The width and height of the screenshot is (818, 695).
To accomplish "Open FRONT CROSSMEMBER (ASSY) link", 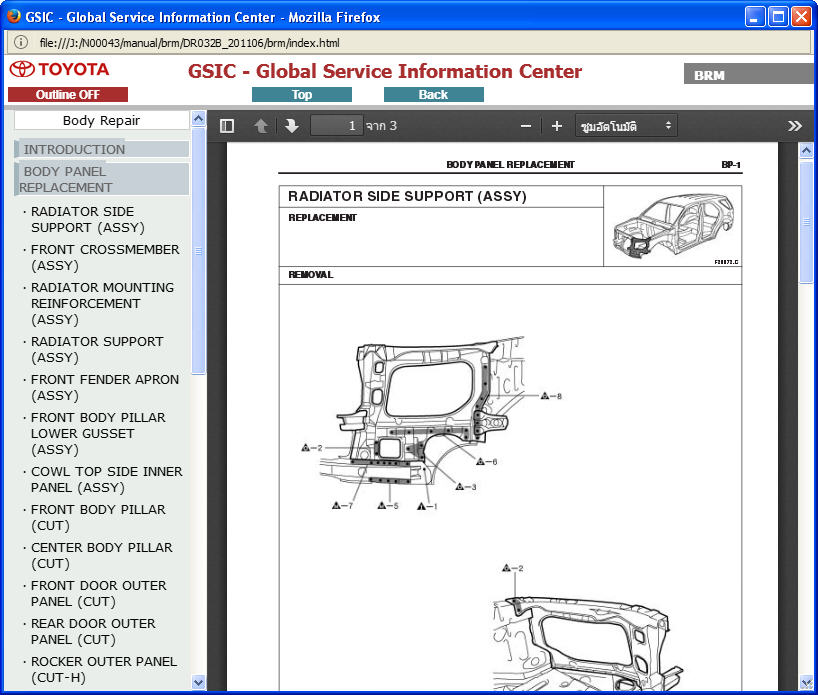I will tap(105, 258).
